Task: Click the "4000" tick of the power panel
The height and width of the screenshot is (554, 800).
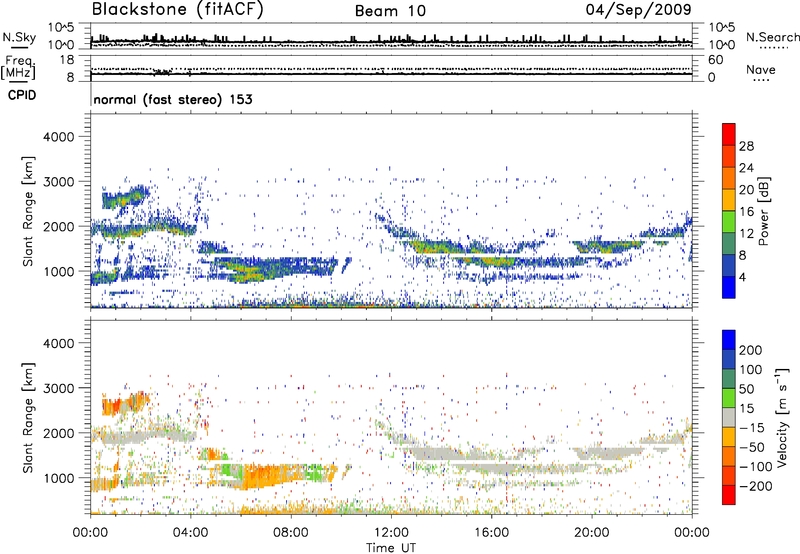Action: point(58,137)
